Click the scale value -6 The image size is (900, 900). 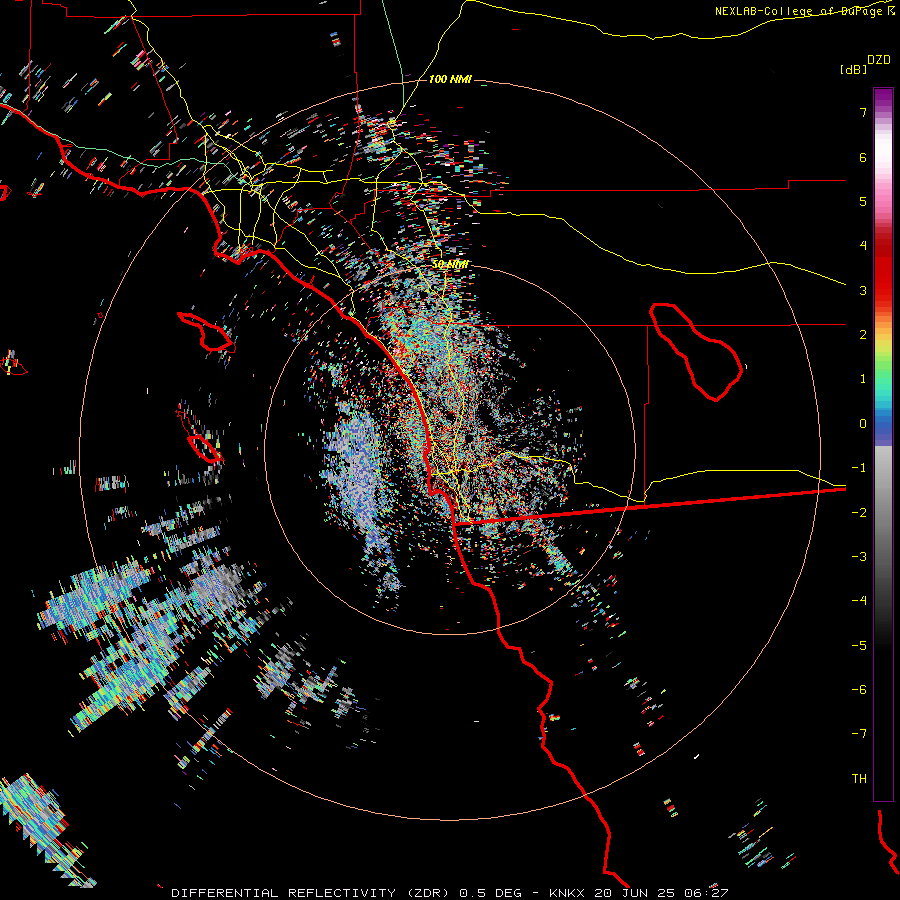pos(859,690)
